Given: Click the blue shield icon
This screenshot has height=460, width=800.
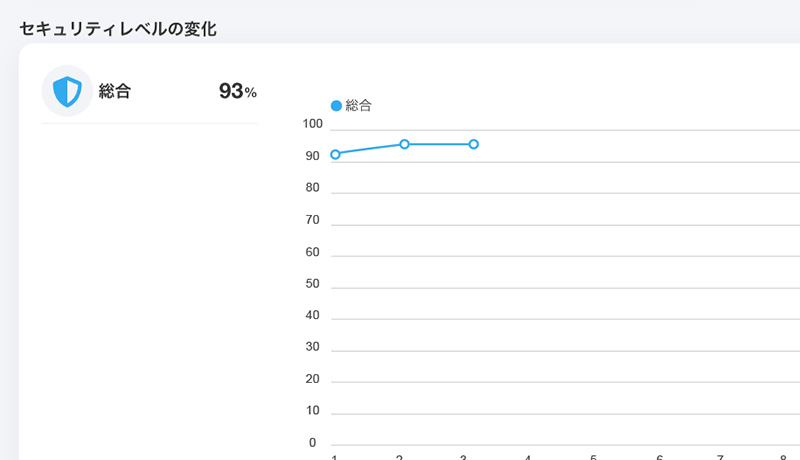Looking at the screenshot, I should 67,91.
